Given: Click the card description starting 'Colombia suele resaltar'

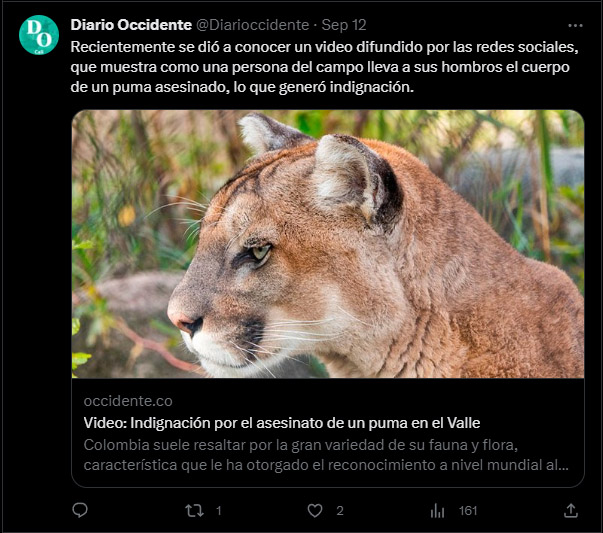Looking at the screenshot, I should click(326, 455).
